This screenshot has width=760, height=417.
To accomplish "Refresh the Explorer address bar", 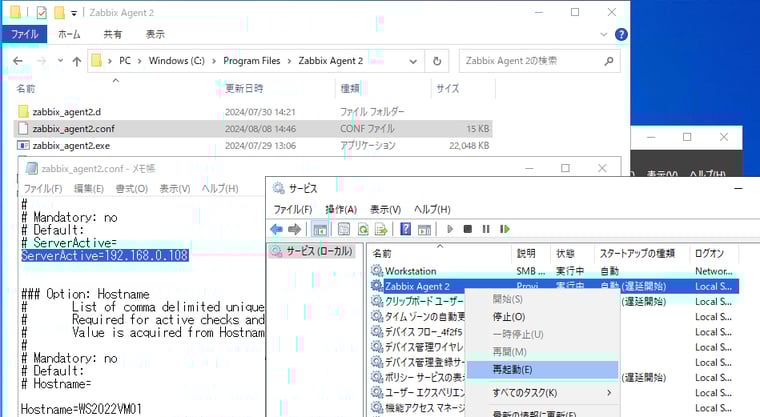I will [x=437, y=61].
